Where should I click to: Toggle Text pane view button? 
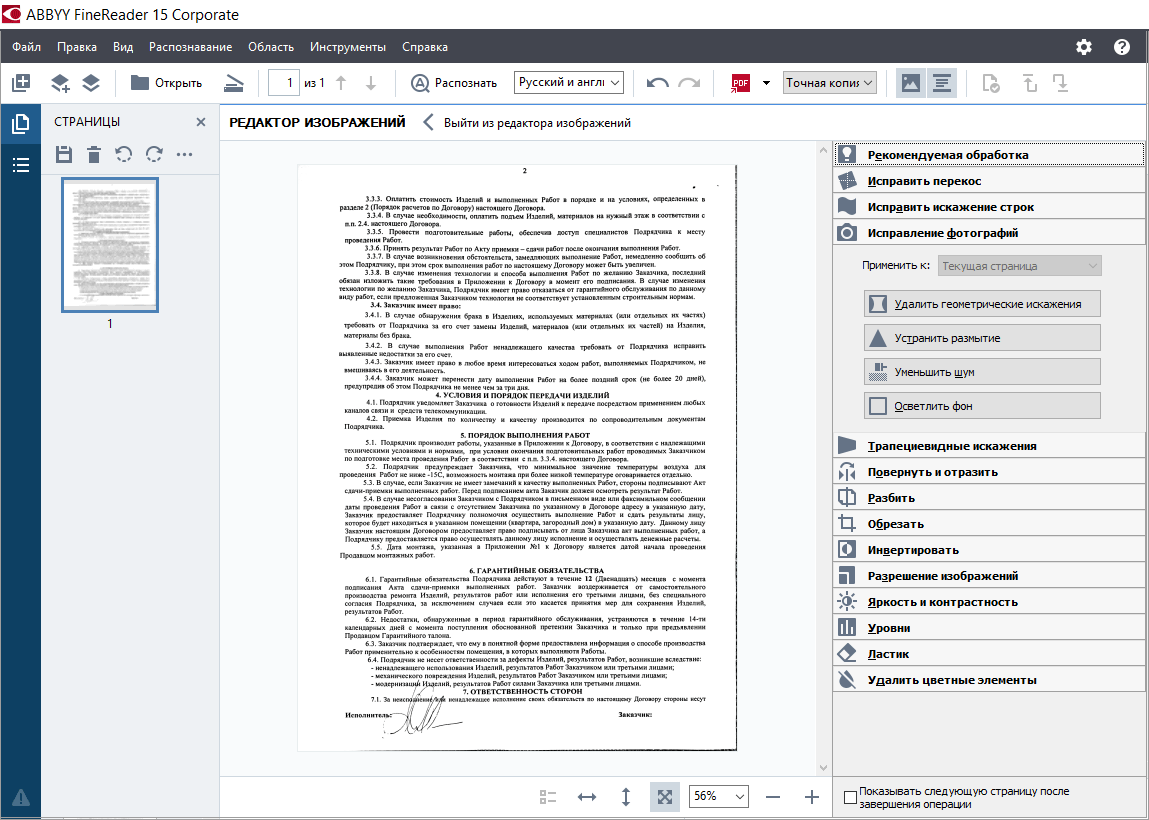[942, 83]
